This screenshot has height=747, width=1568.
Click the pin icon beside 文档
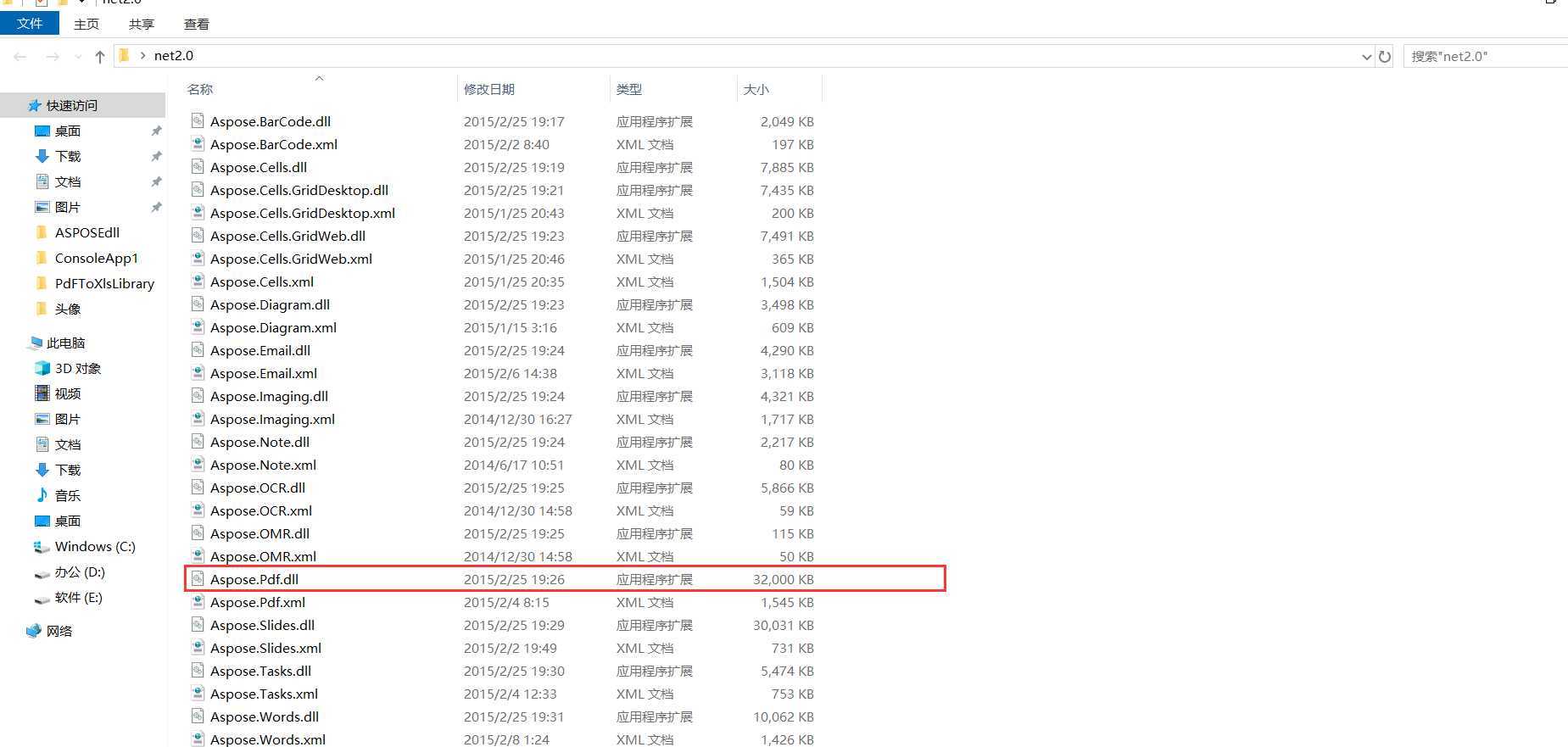(156, 181)
